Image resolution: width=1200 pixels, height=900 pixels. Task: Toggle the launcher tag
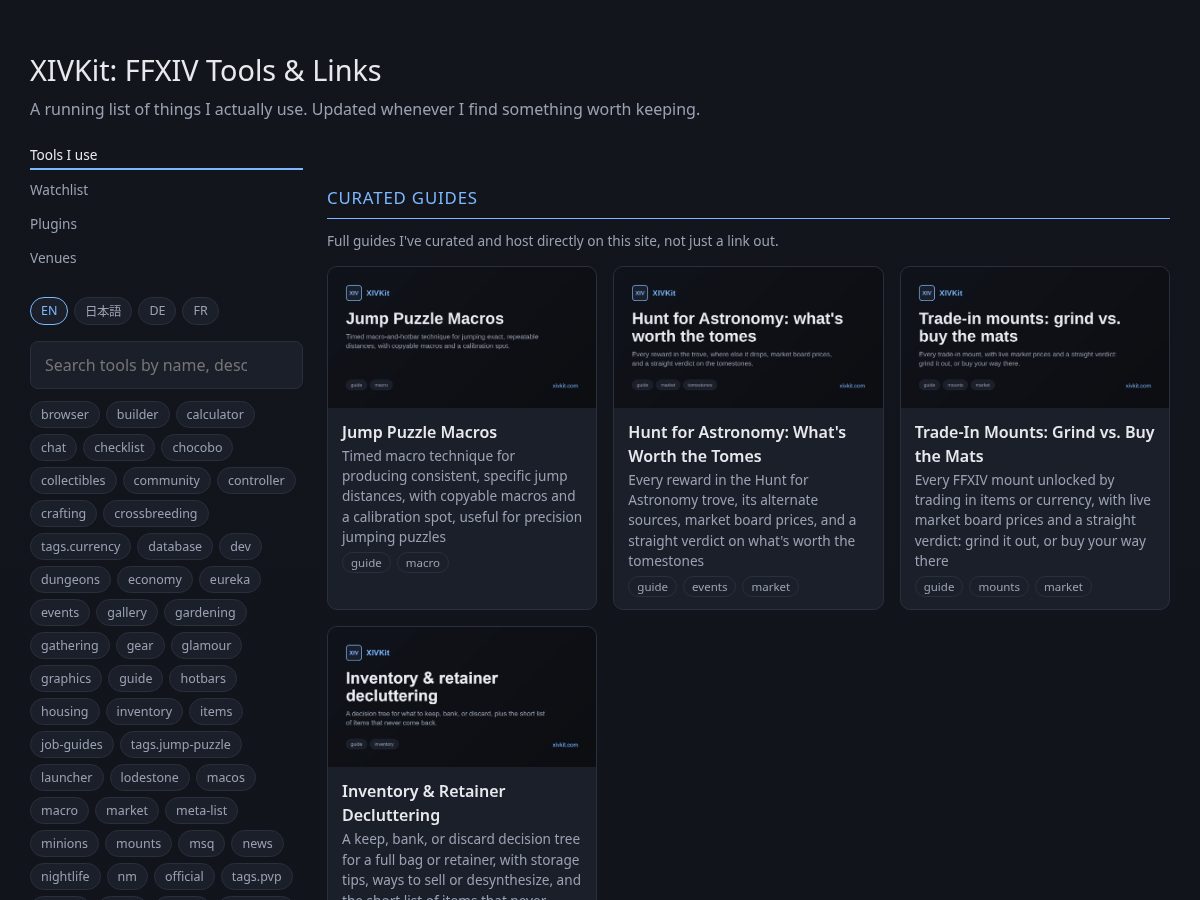click(x=67, y=777)
